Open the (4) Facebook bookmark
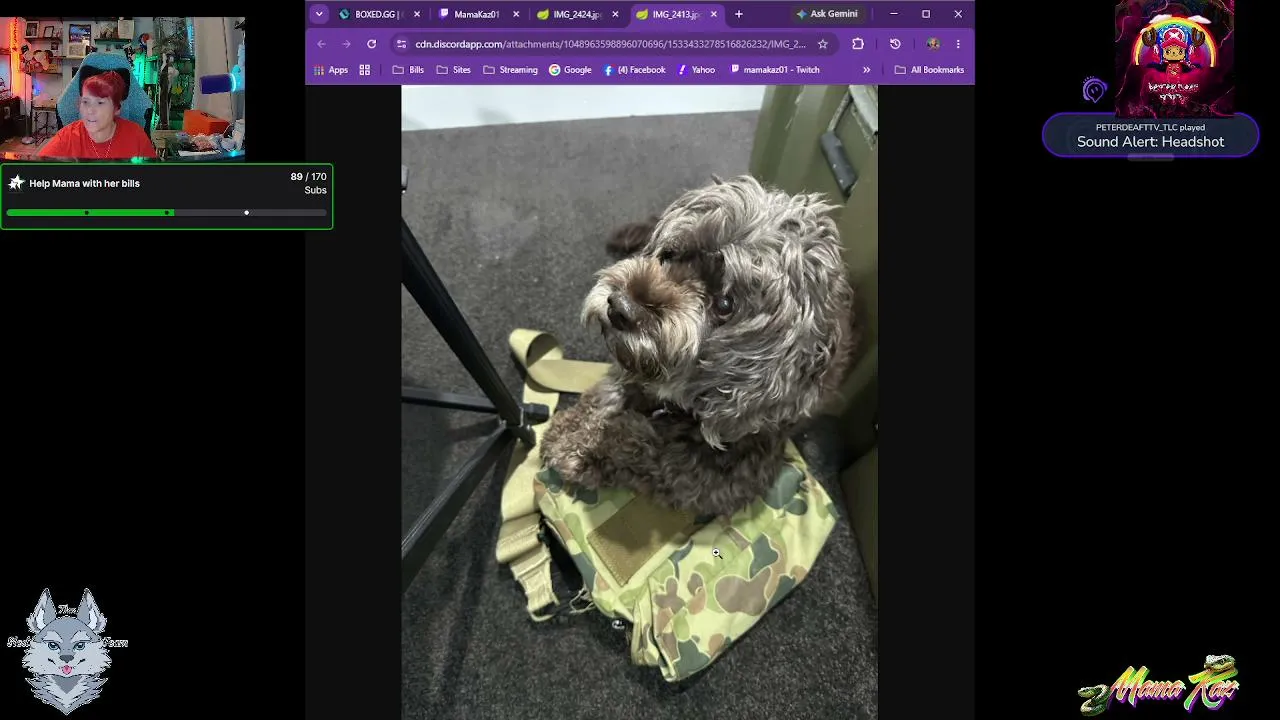 pyautogui.click(x=634, y=70)
